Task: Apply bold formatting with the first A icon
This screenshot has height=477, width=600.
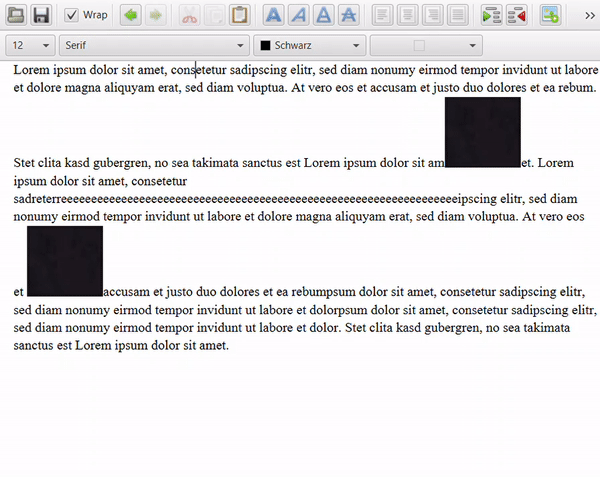Action: point(274,15)
